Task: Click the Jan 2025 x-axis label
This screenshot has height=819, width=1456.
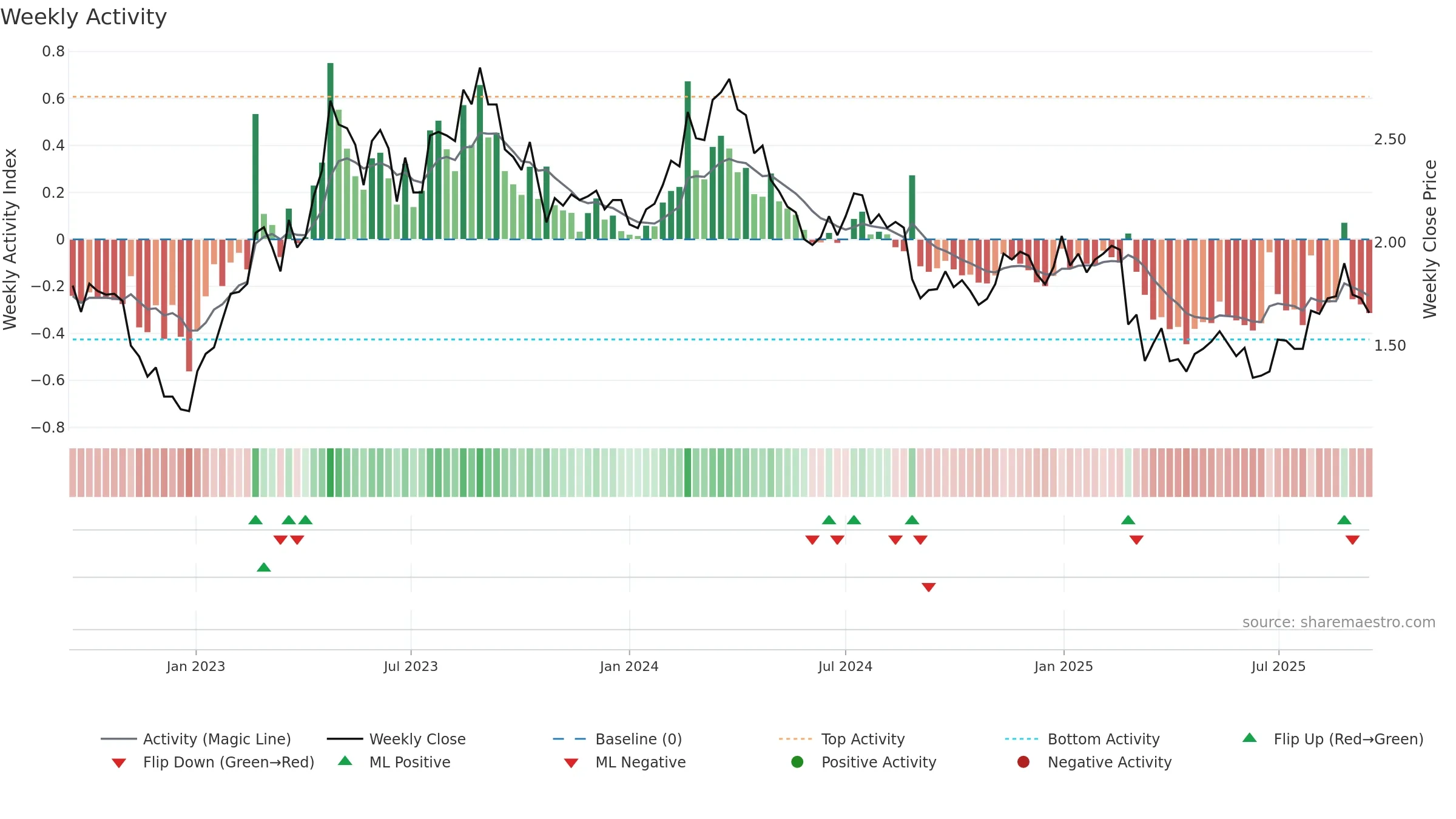Action: (1063, 666)
